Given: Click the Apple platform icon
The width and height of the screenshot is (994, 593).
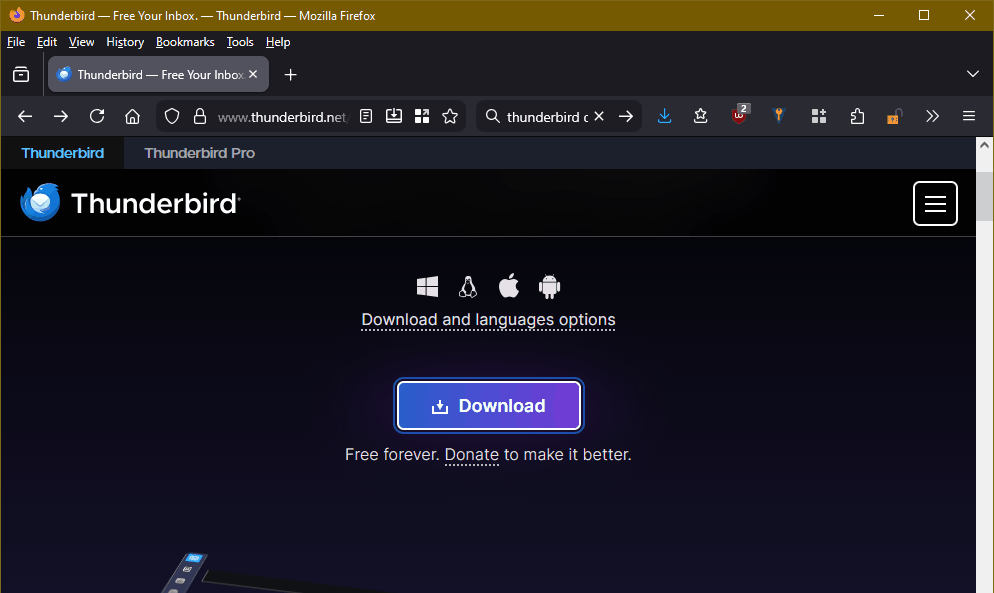Looking at the screenshot, I should click(508, 286).
